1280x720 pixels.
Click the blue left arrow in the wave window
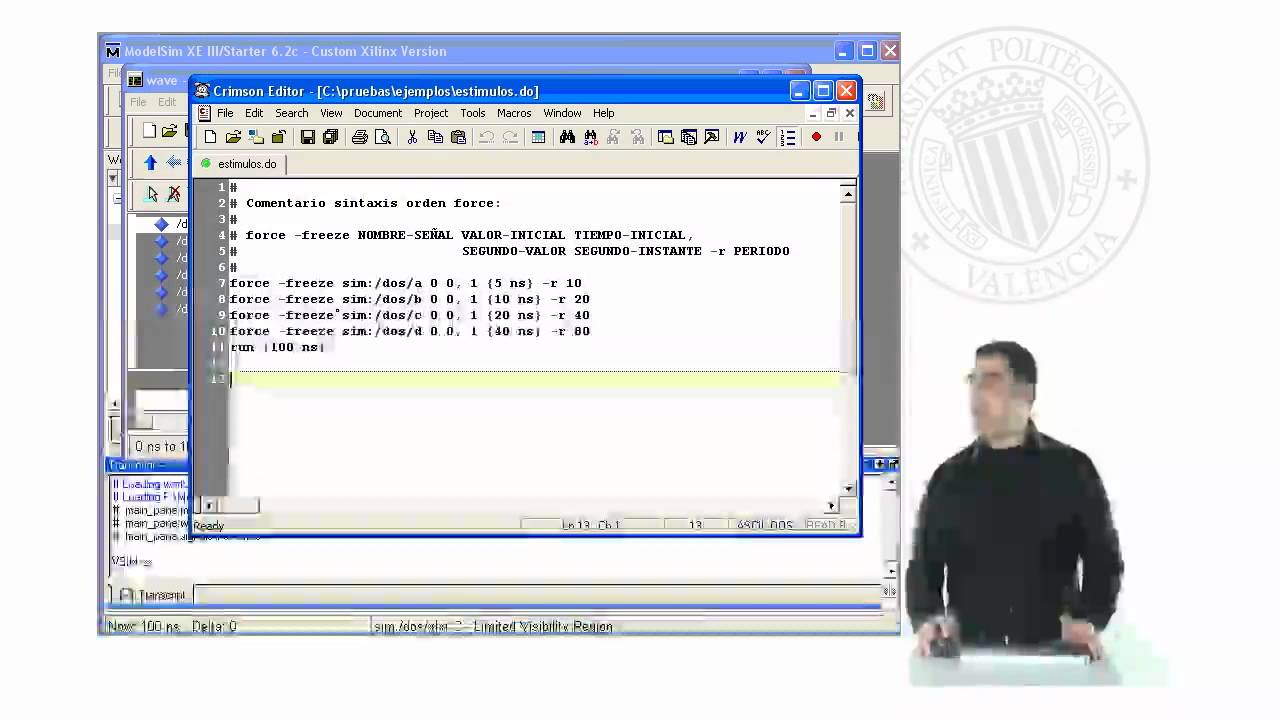[x=174, y=162]
